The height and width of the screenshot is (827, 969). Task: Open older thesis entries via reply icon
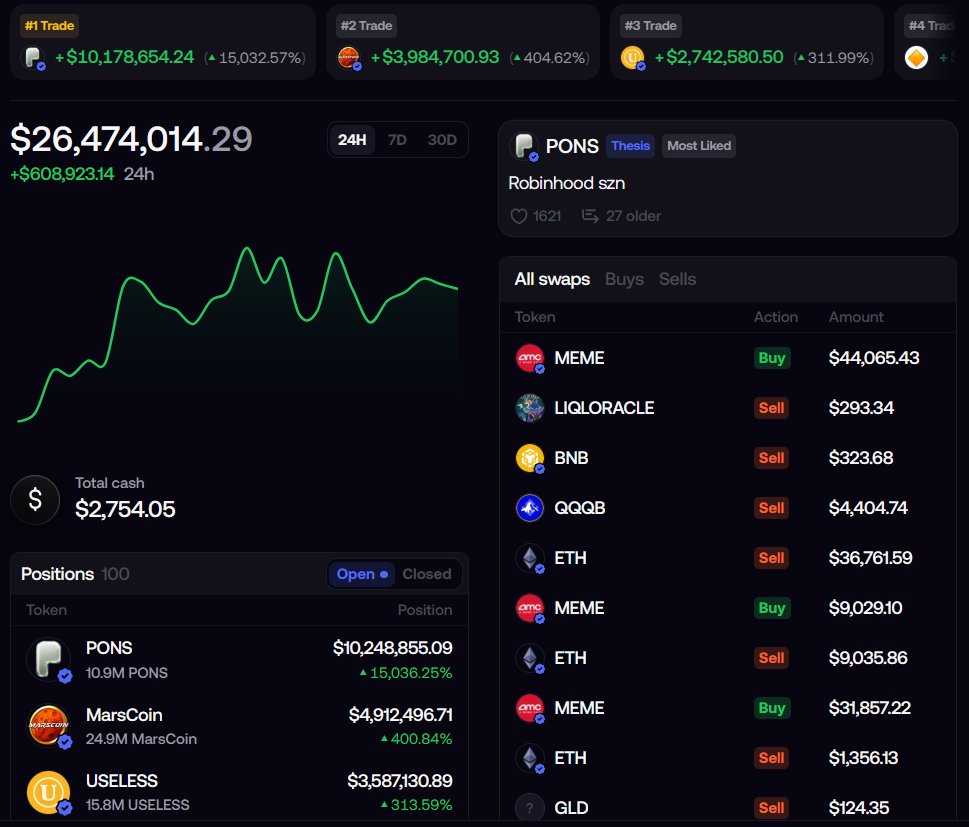point(590,216)
